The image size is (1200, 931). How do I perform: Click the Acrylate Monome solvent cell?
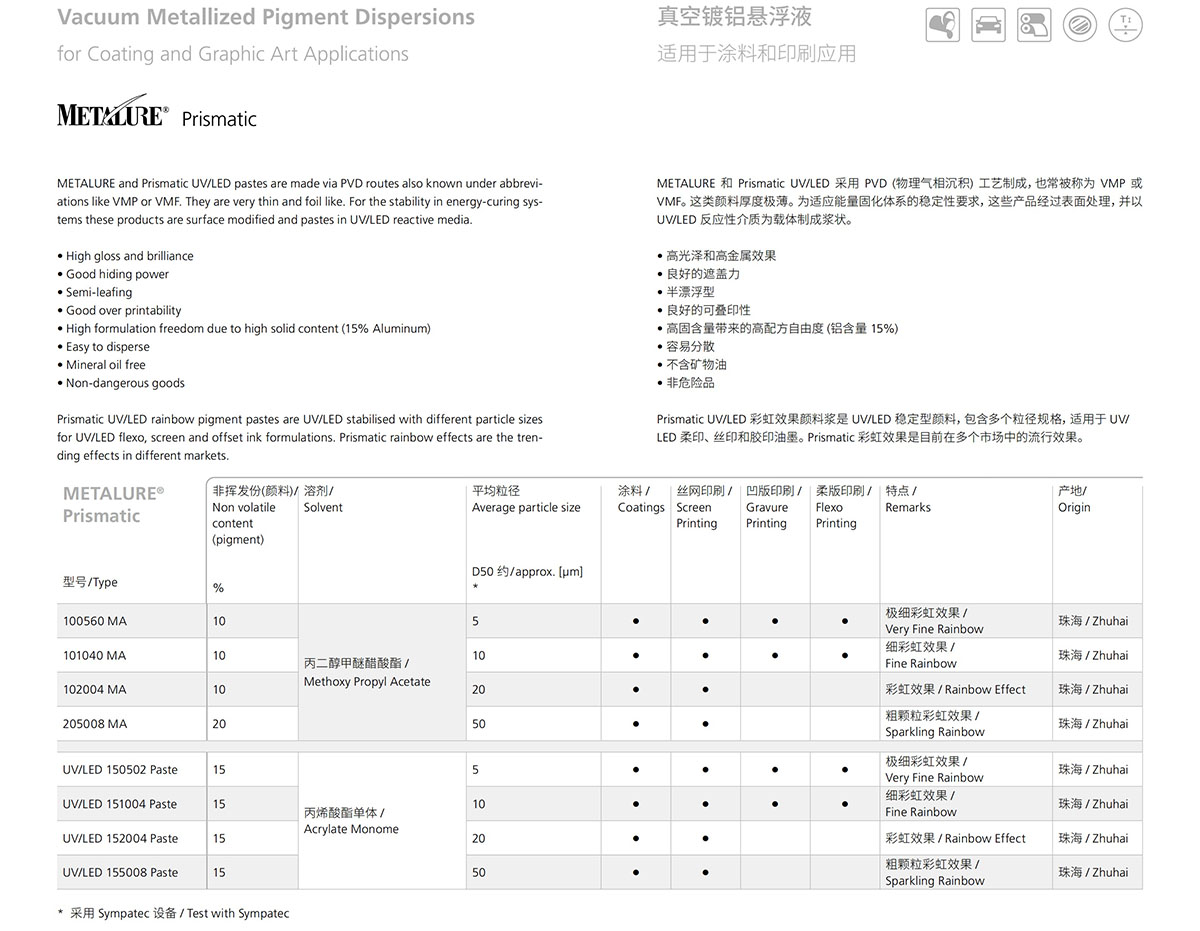point(351,829)
